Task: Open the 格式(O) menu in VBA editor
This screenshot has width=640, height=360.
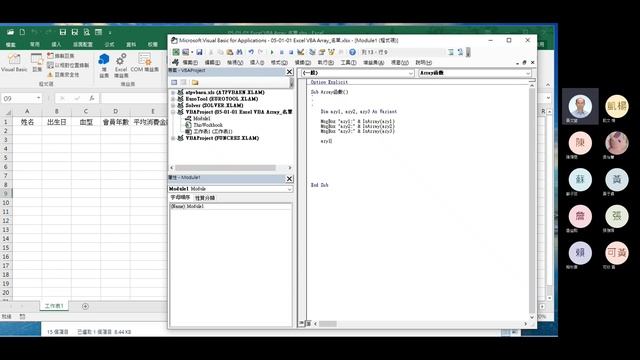Action: click(279, 62)
